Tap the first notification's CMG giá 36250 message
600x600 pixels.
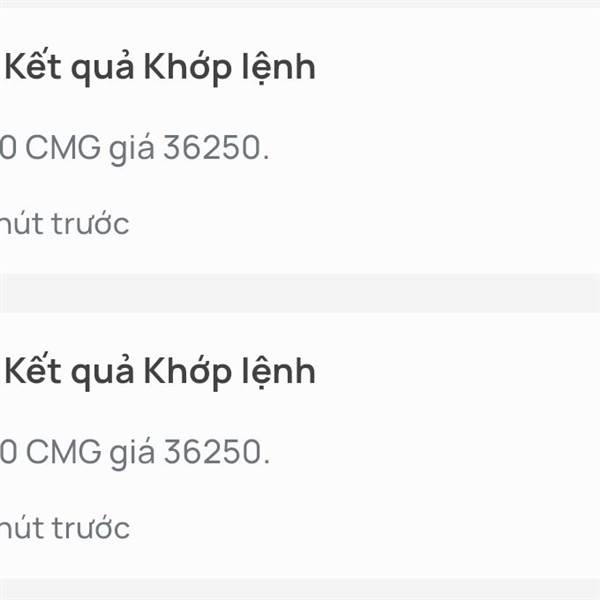click(135, 149)
